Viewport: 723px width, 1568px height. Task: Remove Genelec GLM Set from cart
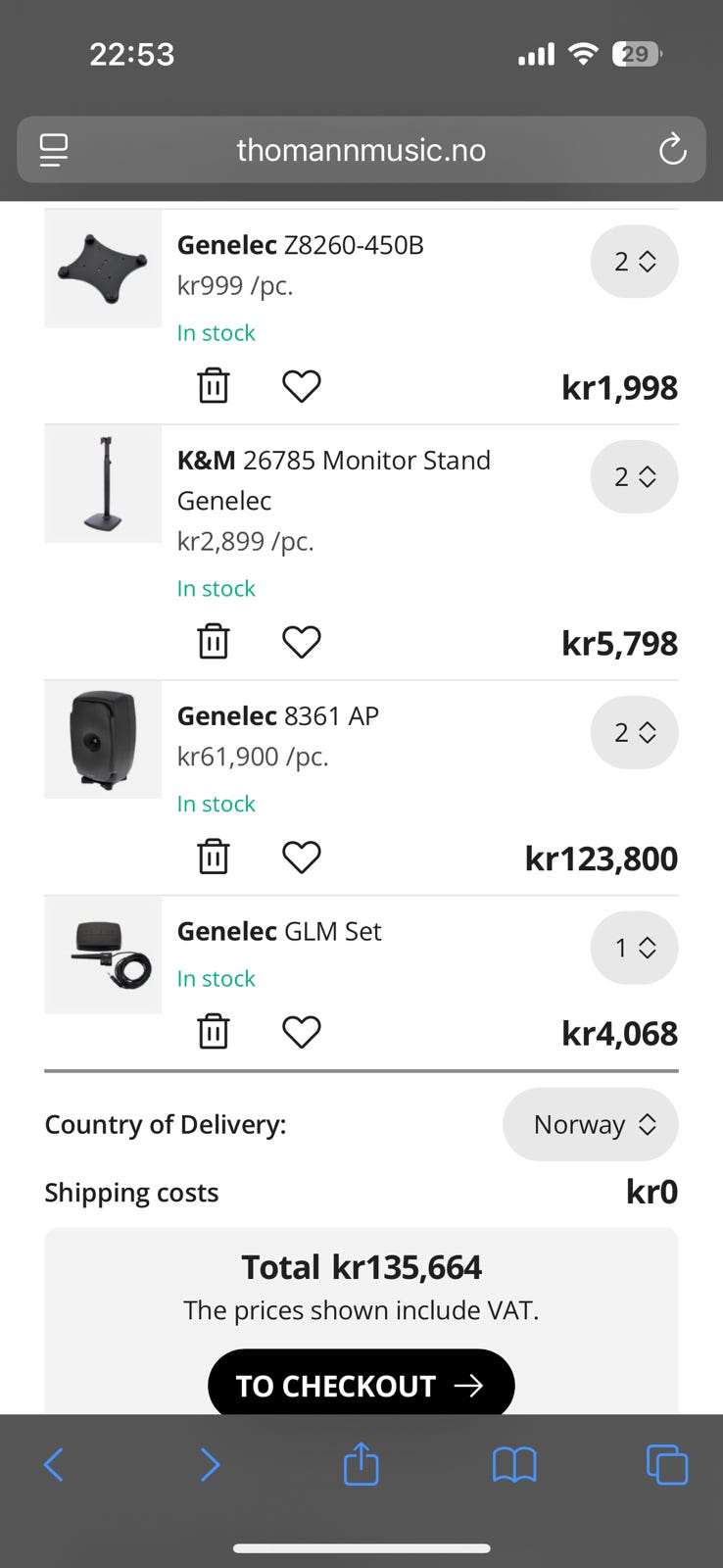coord(214,1032)
